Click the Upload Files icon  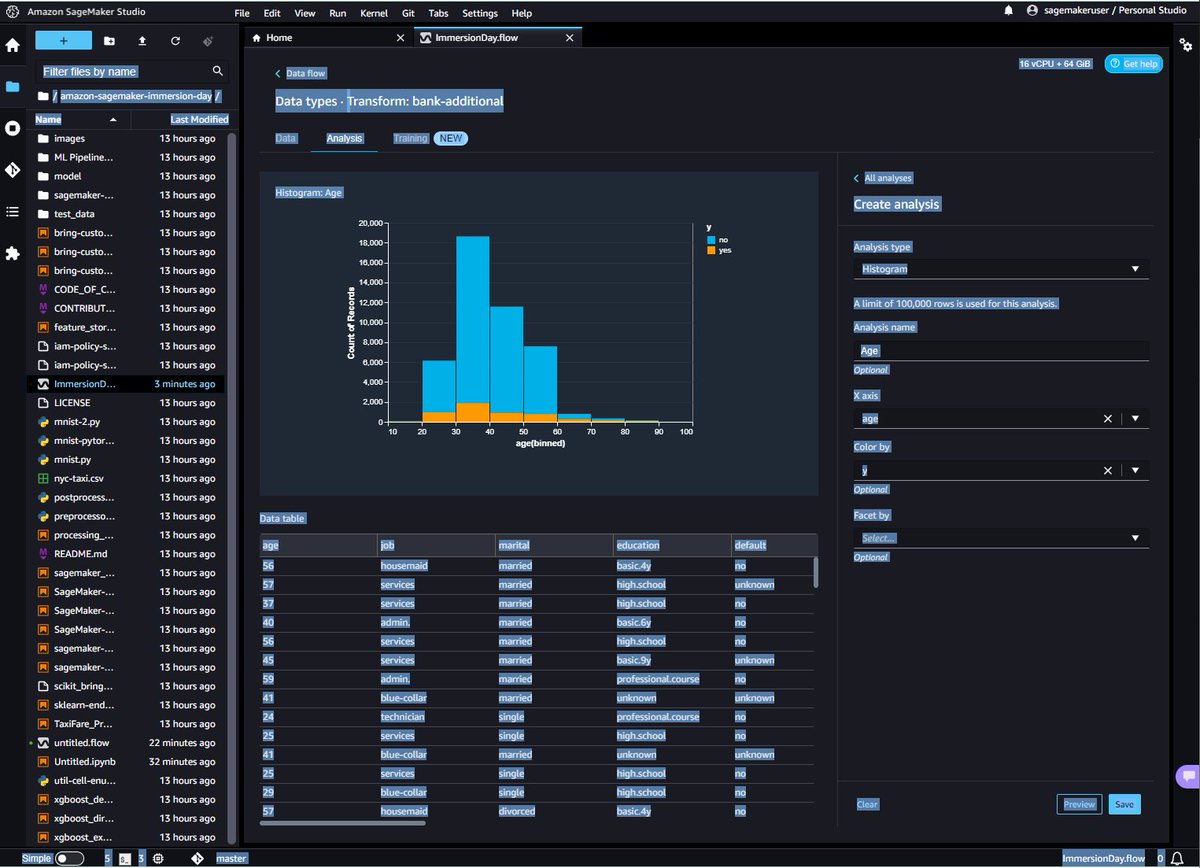pos(142,41)
